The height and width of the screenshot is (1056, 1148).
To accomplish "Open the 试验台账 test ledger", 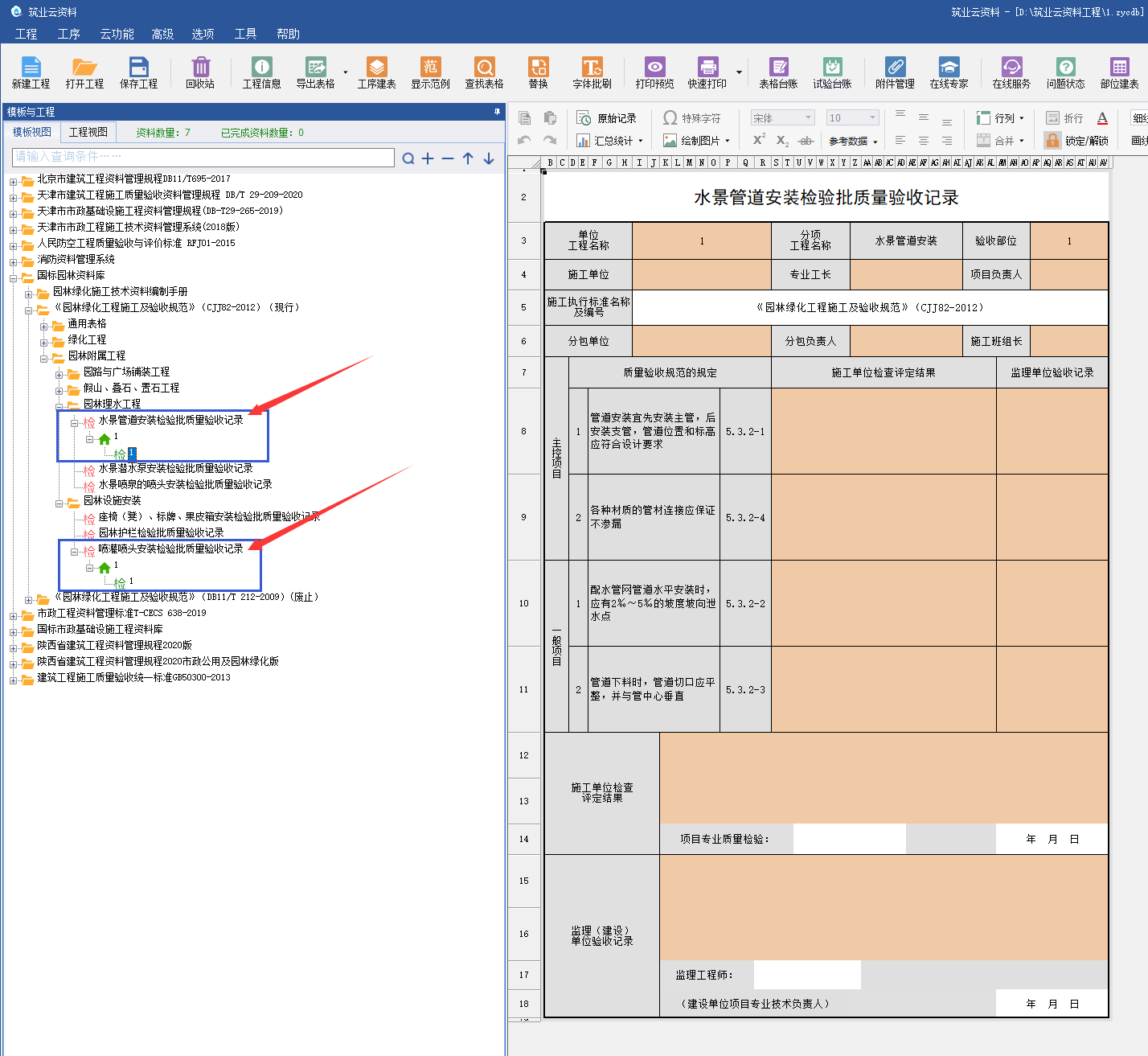I will [x=832, y=72].
